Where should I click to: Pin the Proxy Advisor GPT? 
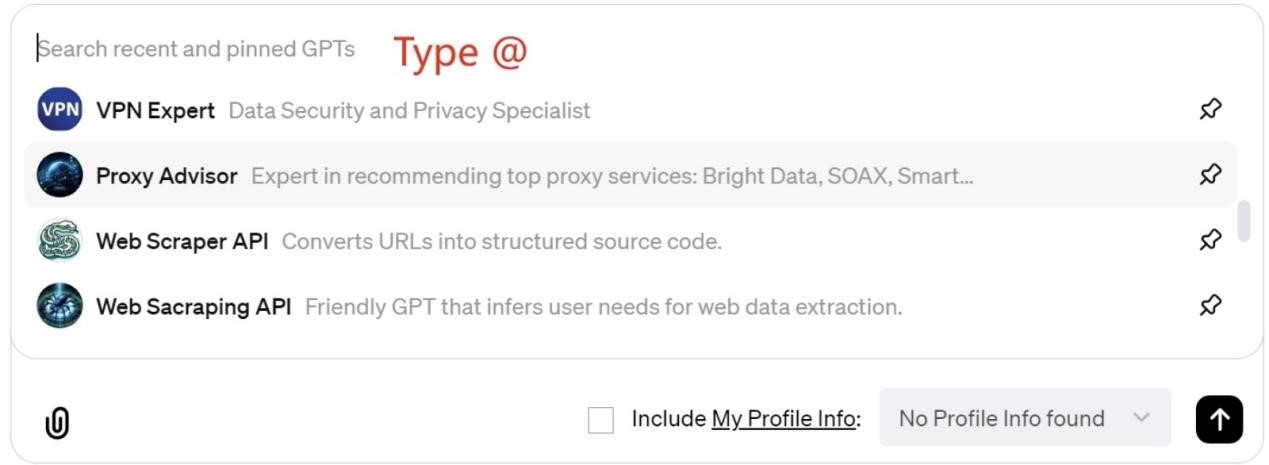[1210, 175]
